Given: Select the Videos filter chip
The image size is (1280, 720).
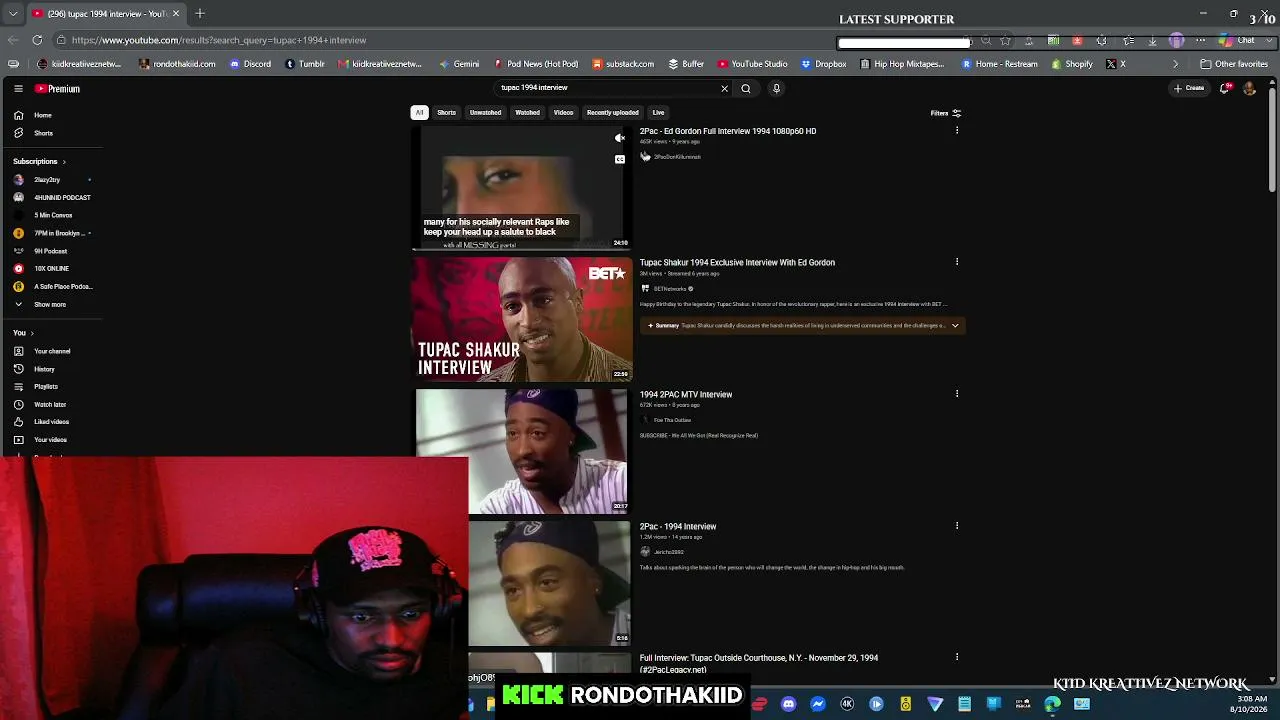Looking at the screenshot, I should 563,113.
